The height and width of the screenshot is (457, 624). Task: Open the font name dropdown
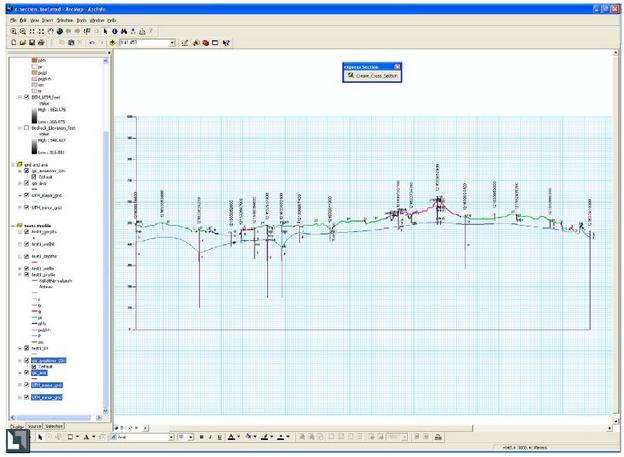[x=171, y=437]
